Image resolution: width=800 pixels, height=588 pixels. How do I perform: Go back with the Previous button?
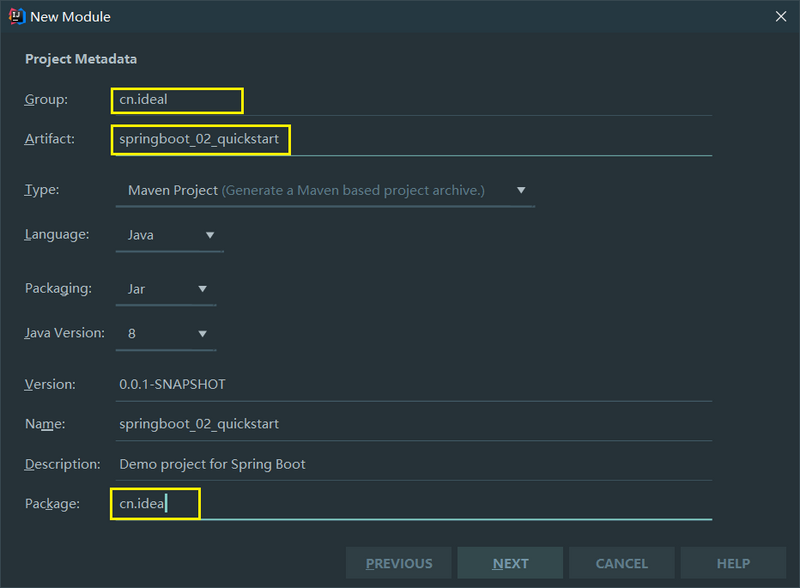(399, 563)
